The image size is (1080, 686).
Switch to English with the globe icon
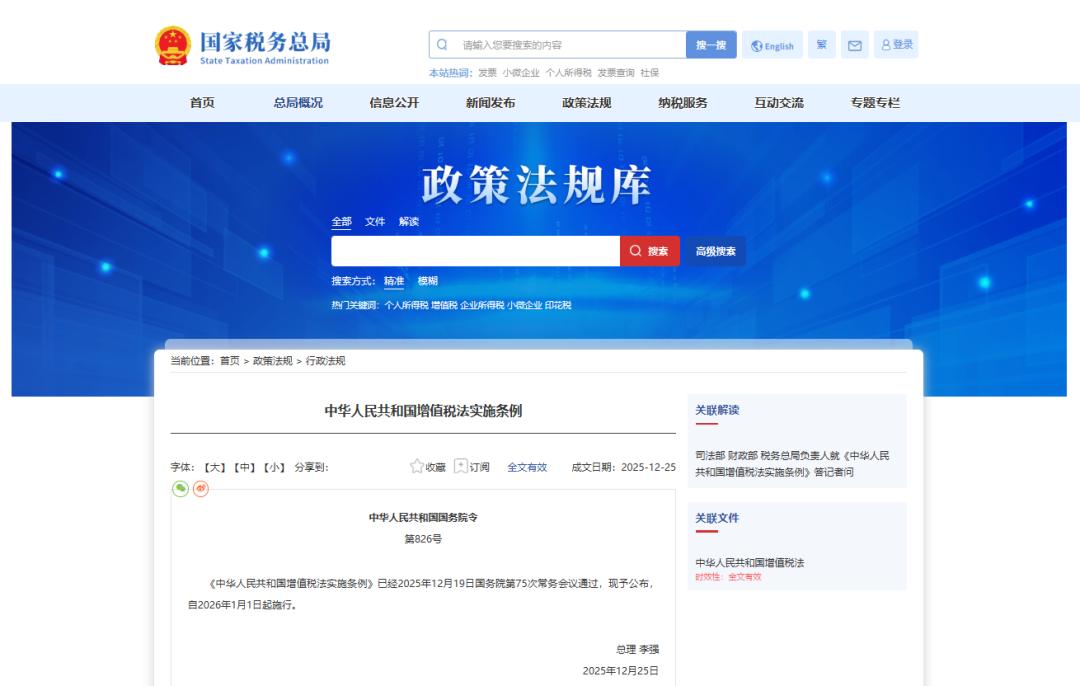click(772, 45)
